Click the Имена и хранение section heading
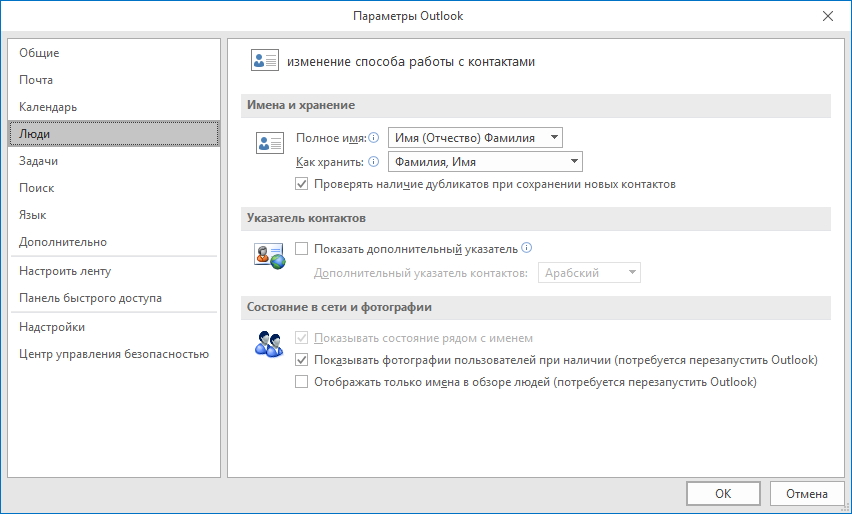Screen dimensions: 852x514 click(300, 105)
